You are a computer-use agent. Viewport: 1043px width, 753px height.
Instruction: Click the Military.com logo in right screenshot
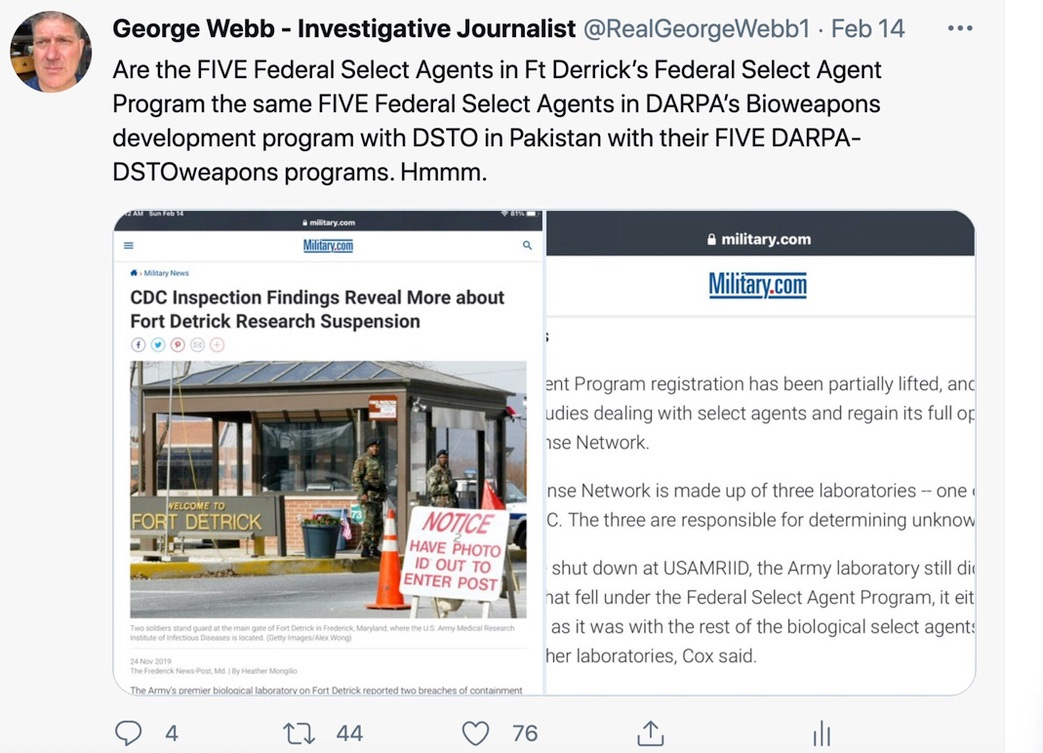click(x=758, y=285)
